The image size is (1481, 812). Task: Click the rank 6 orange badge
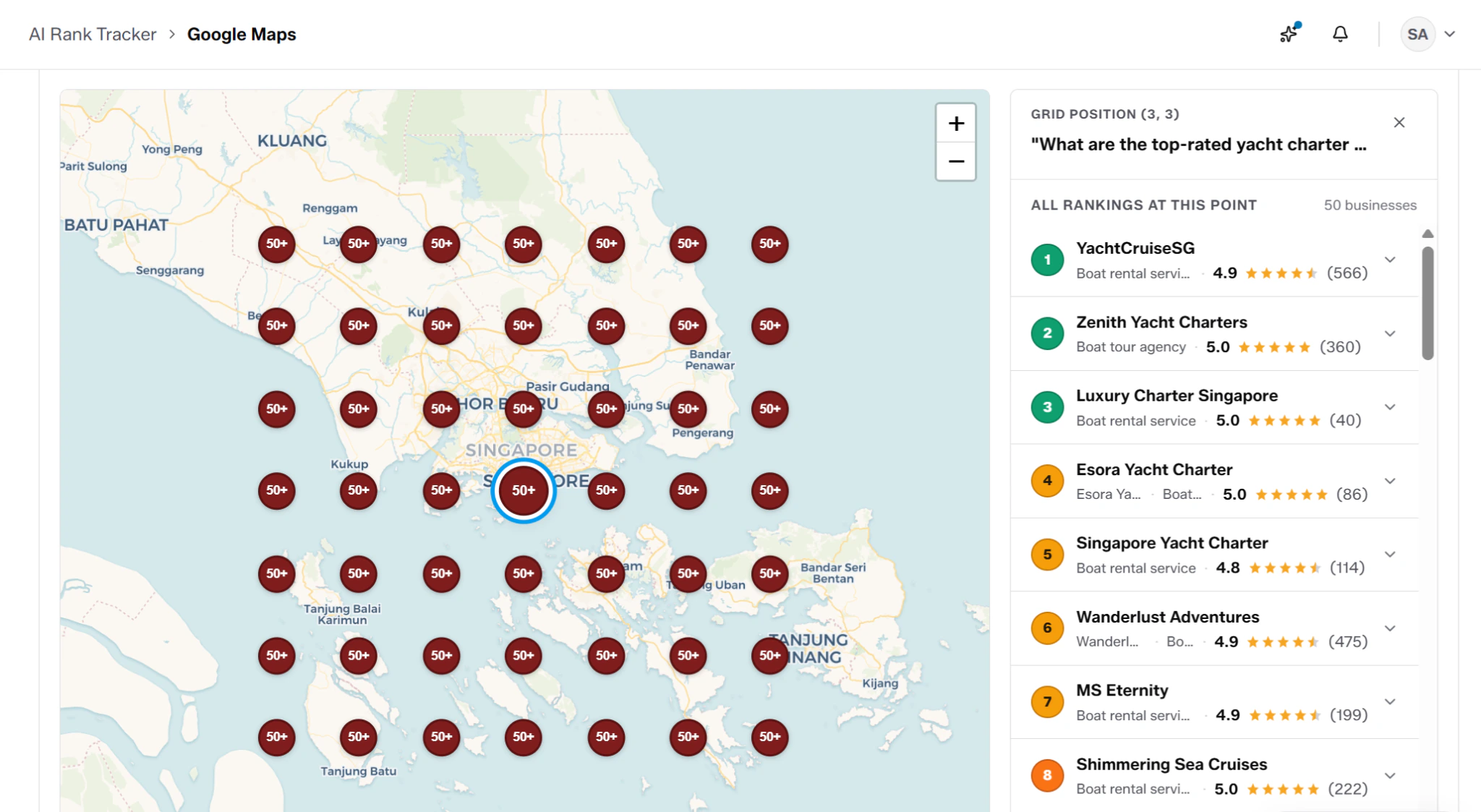click(x=1047, y=628)
